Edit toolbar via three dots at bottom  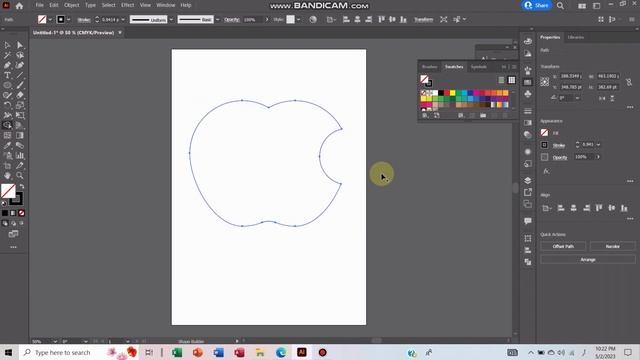pos(13,247)
